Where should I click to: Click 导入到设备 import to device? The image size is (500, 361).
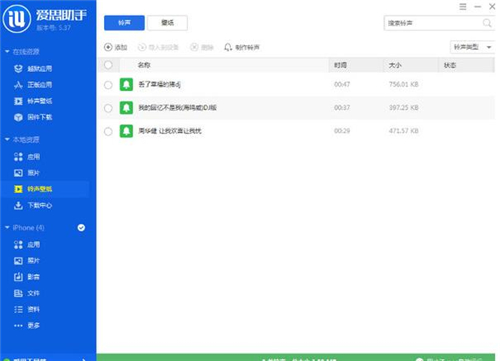(158, 47)
